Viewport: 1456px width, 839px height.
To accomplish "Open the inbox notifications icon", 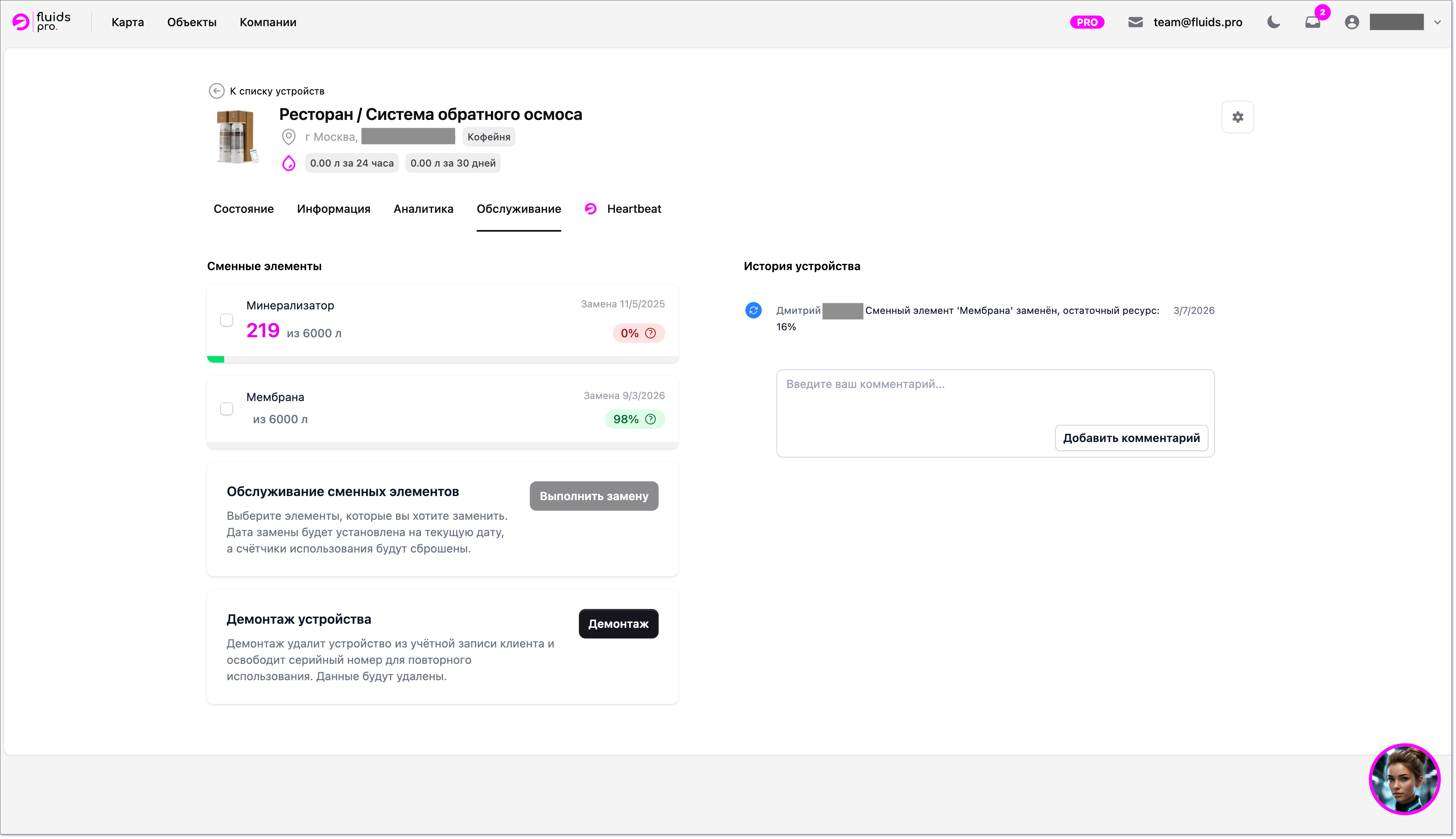I will [x=1312, y=23].
